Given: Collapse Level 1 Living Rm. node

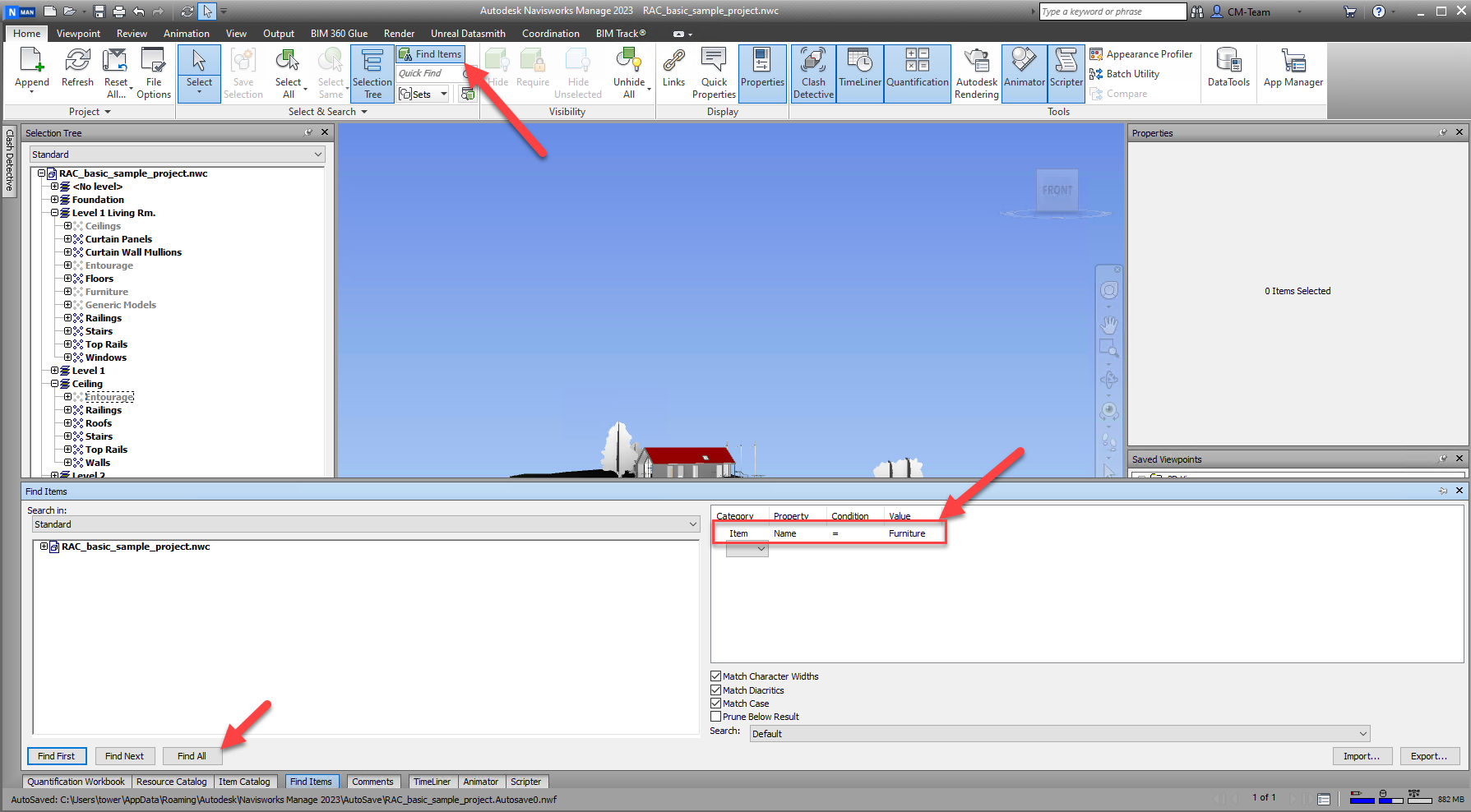Looking at the screenshot, I should tap(55, 213).
